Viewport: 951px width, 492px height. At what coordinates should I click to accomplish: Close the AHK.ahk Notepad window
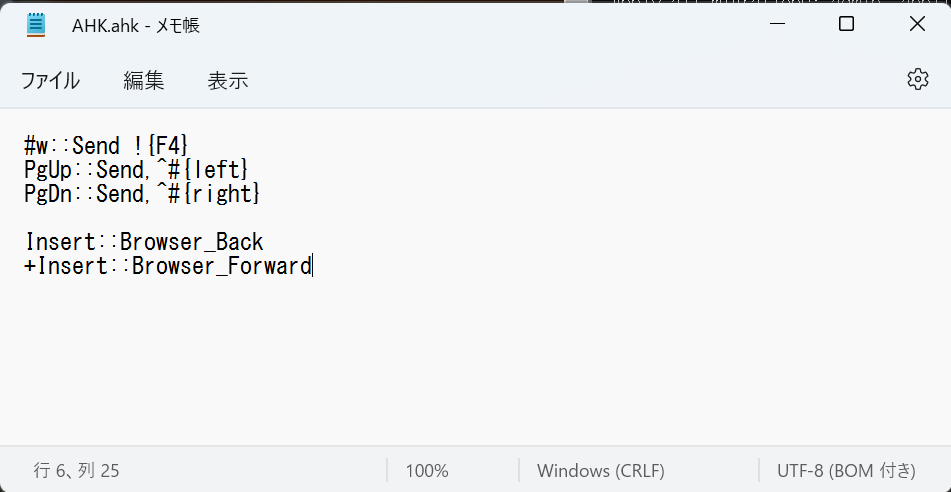click(917, 24)
